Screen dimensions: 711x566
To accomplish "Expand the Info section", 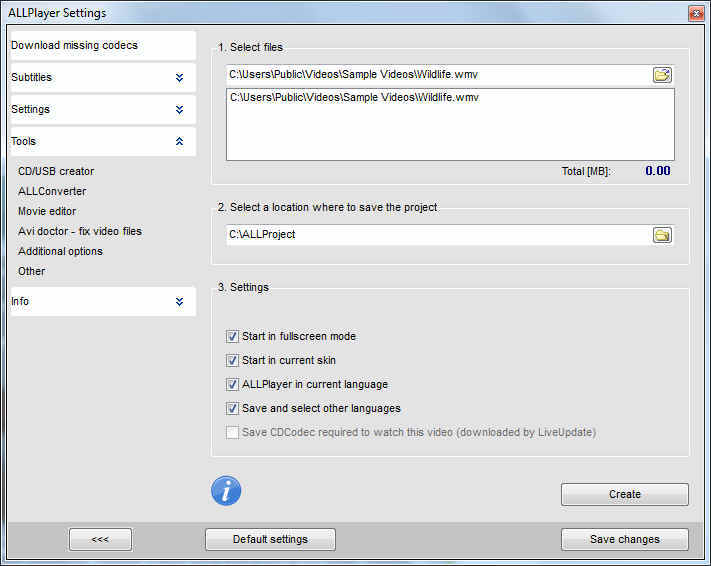I will click(x=179, y=302).
